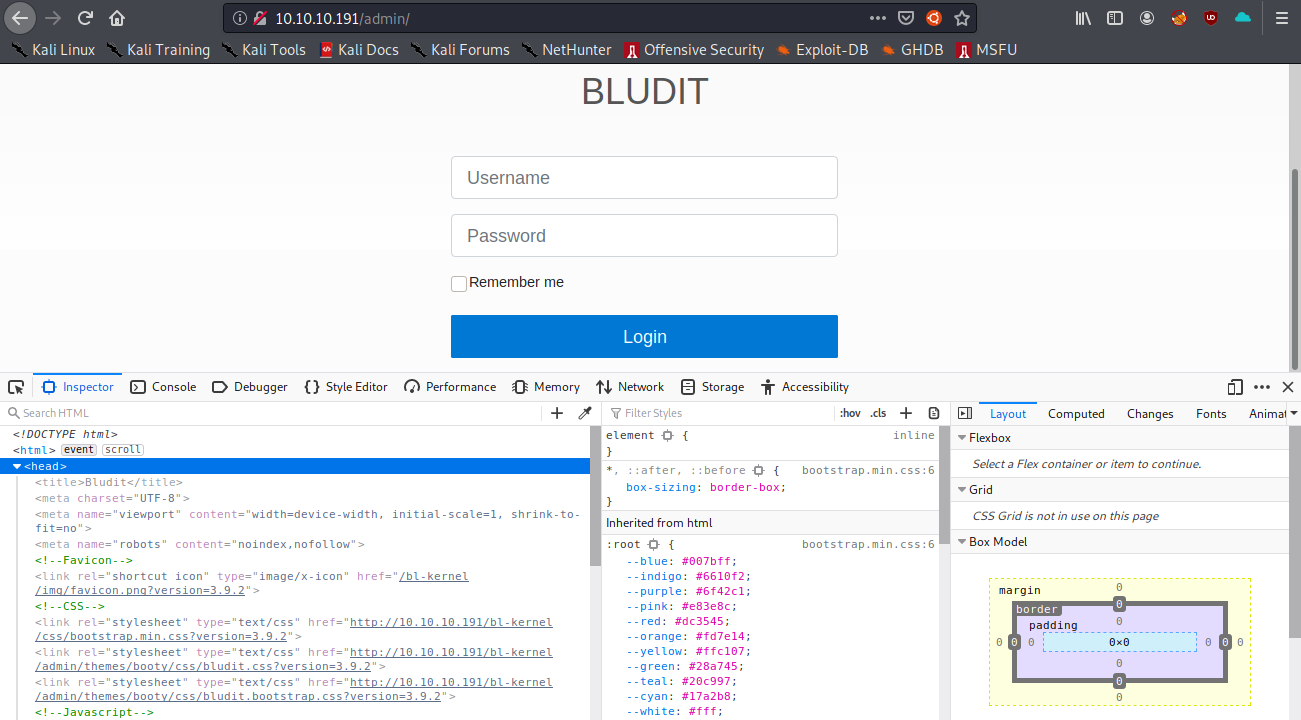
Task: Collapse the Box Model section
Action: click(962, 542)
